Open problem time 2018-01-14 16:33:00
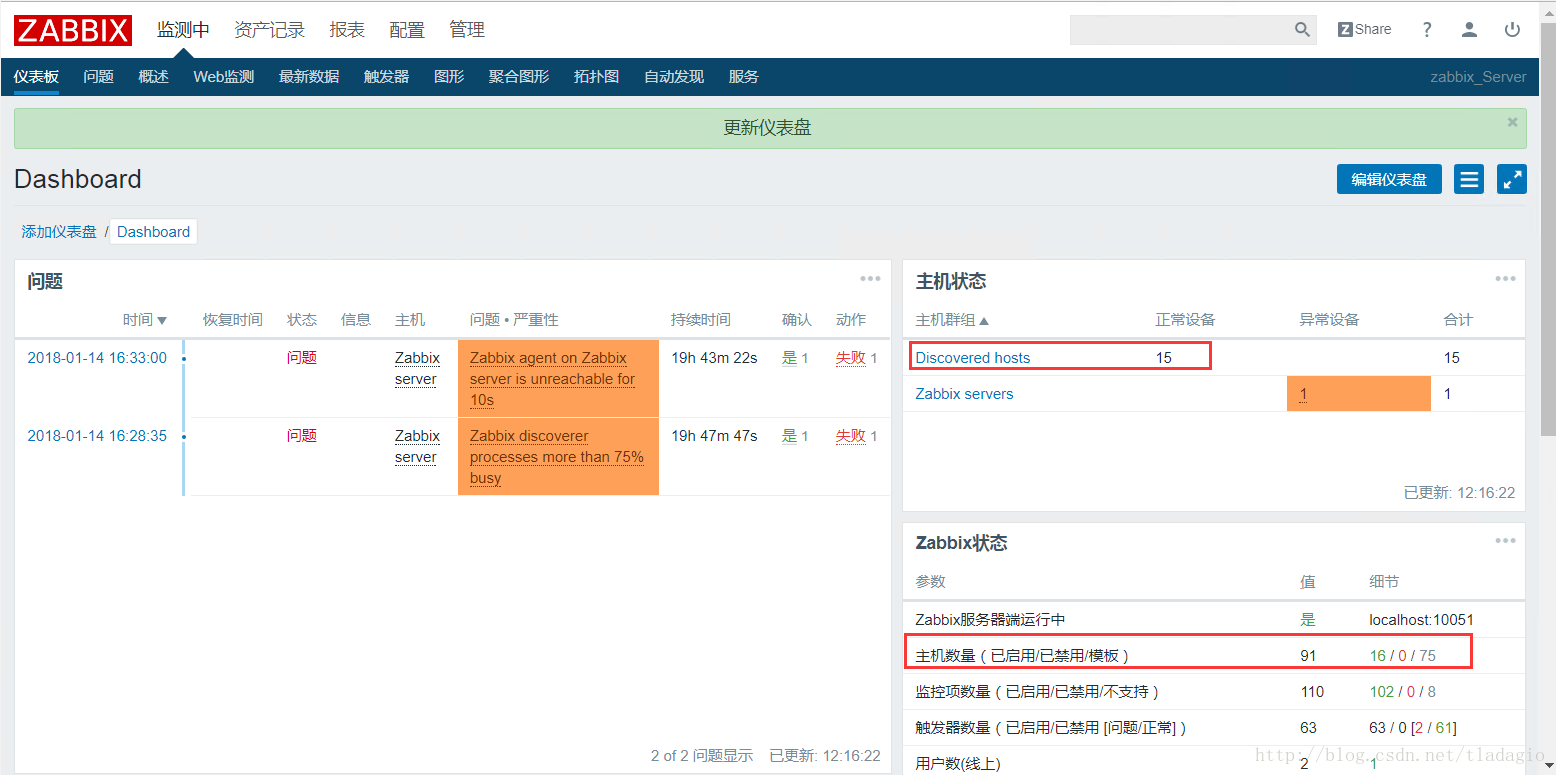 (97, 358)
